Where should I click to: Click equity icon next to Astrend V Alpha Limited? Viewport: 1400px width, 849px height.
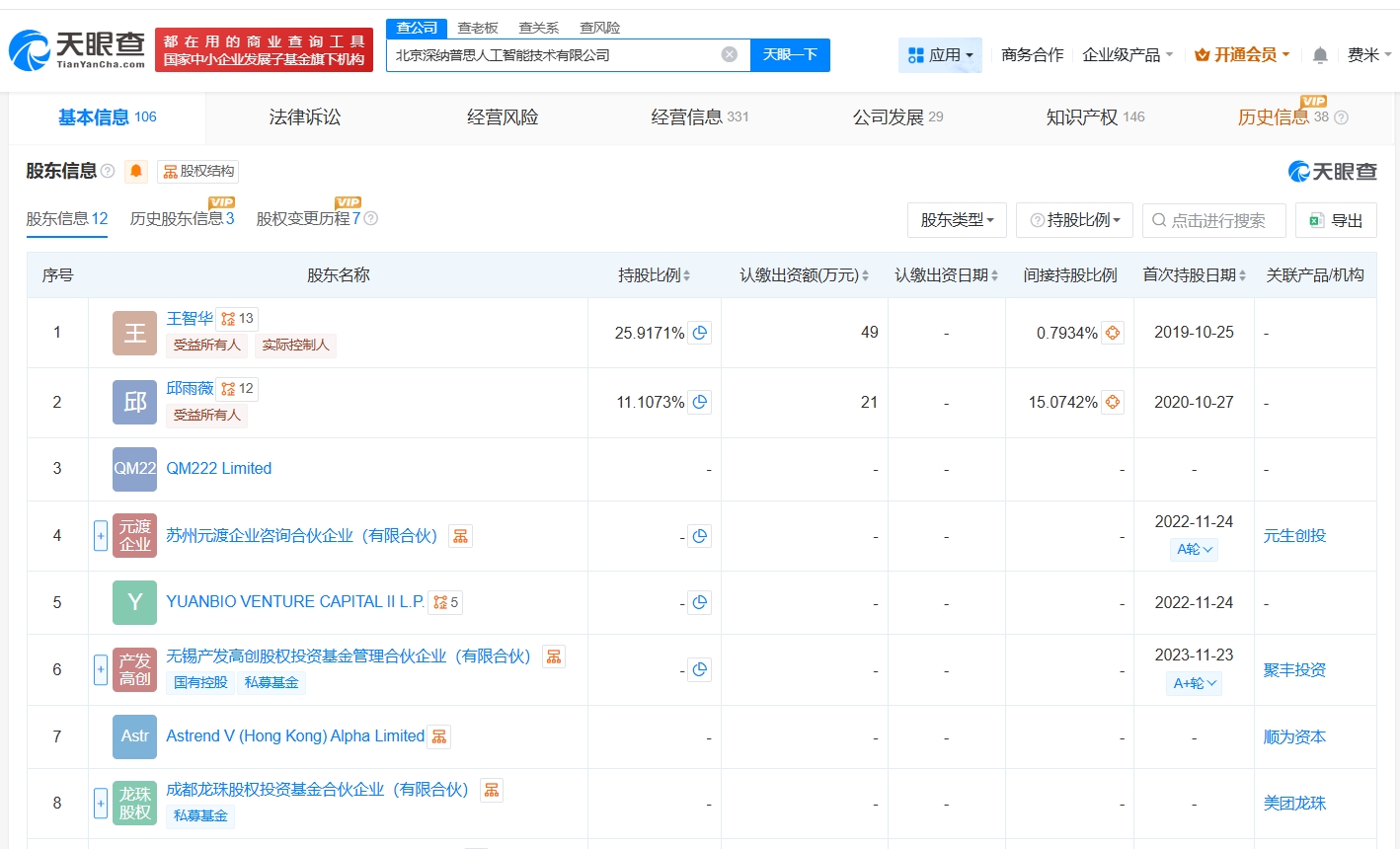pyautogui.click(x=440, y=736)
